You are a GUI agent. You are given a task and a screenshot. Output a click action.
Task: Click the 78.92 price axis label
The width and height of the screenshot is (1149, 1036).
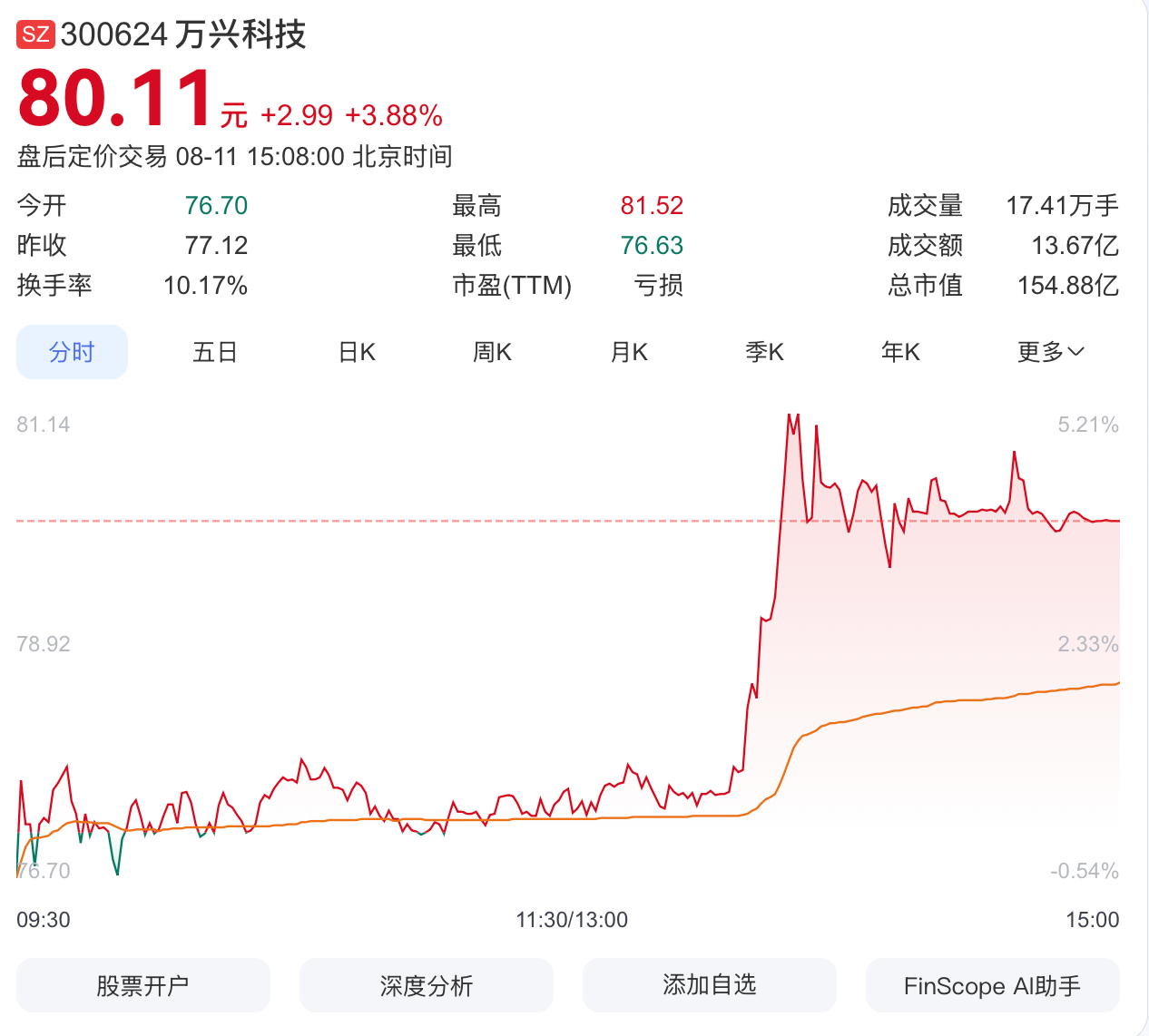[44, 644]
